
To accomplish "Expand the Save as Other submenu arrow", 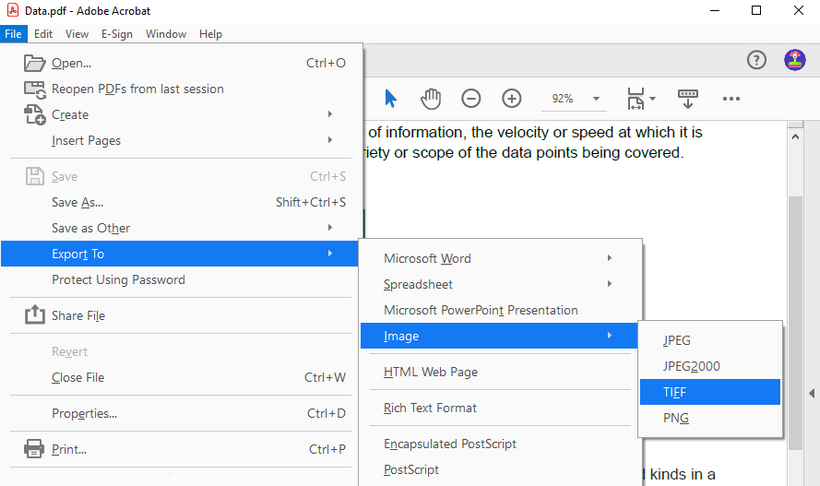I will (x=330, y=228).
